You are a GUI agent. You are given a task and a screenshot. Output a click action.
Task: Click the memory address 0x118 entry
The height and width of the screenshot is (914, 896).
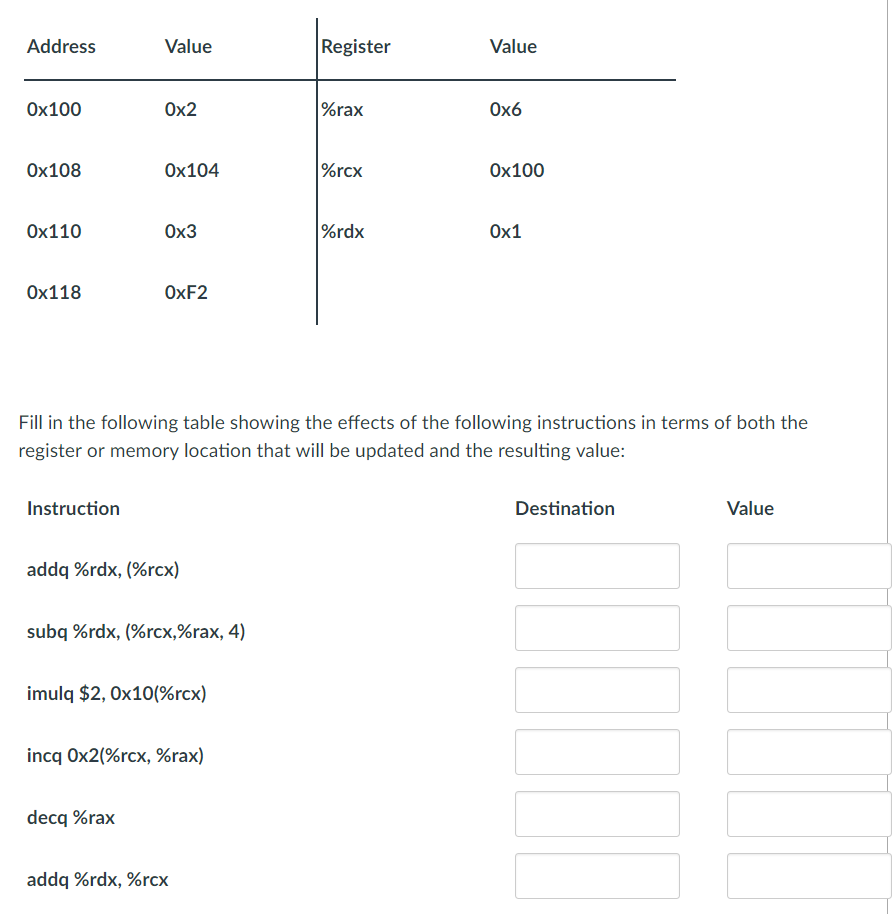[55, 292]
